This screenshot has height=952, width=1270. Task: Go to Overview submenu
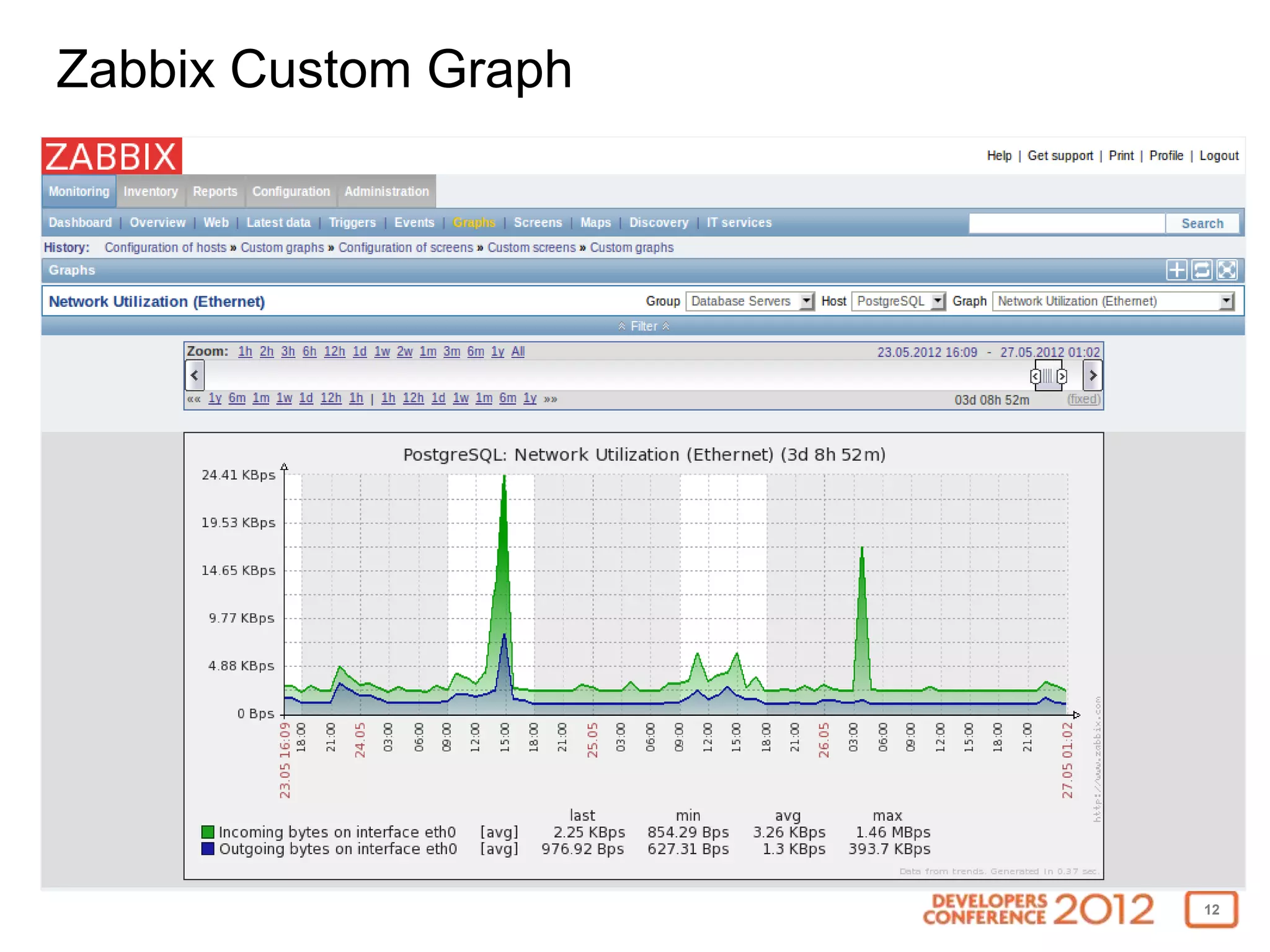tap(158, 223)
